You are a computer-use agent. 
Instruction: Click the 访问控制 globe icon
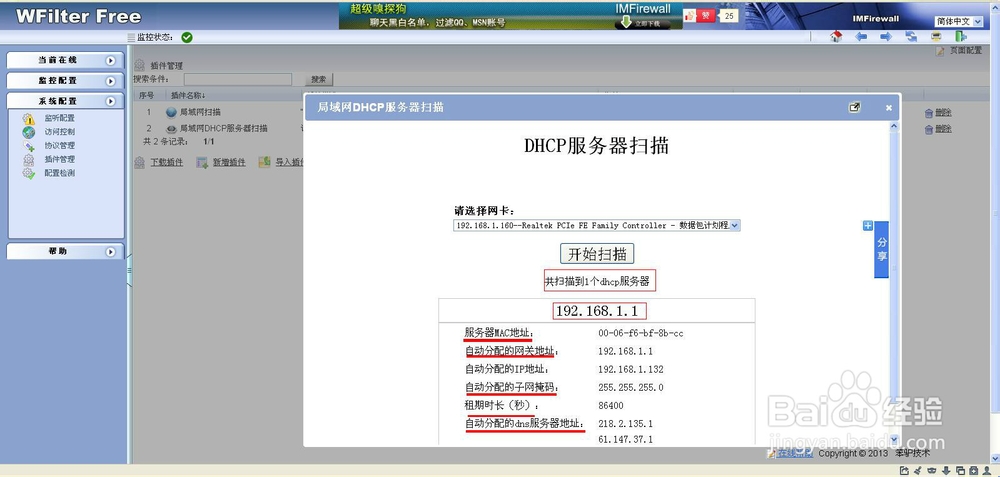tap(29, 132)
